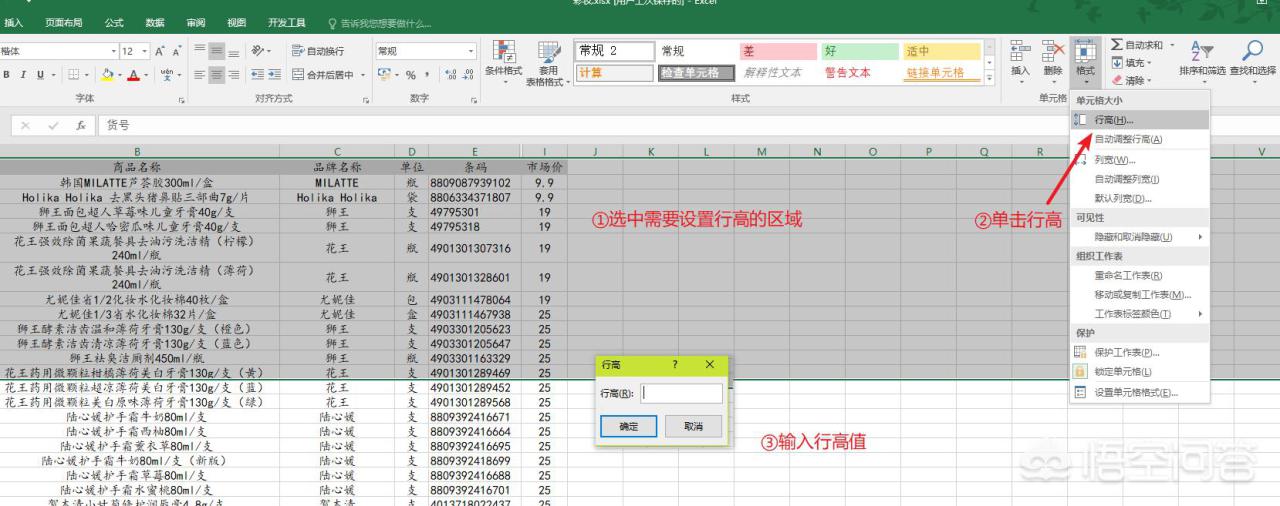Open the merge and center dropdown arrow
The height and width of the screenshot is (506, 1280).
(362, 75)
